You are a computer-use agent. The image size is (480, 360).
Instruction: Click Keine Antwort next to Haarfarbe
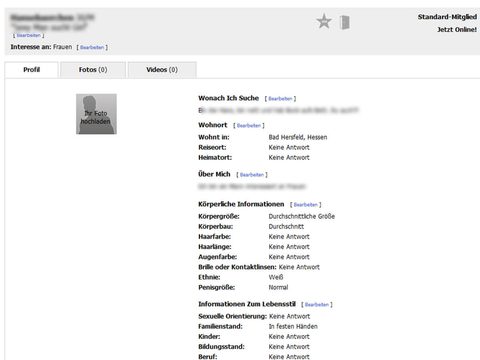(289, 237)
